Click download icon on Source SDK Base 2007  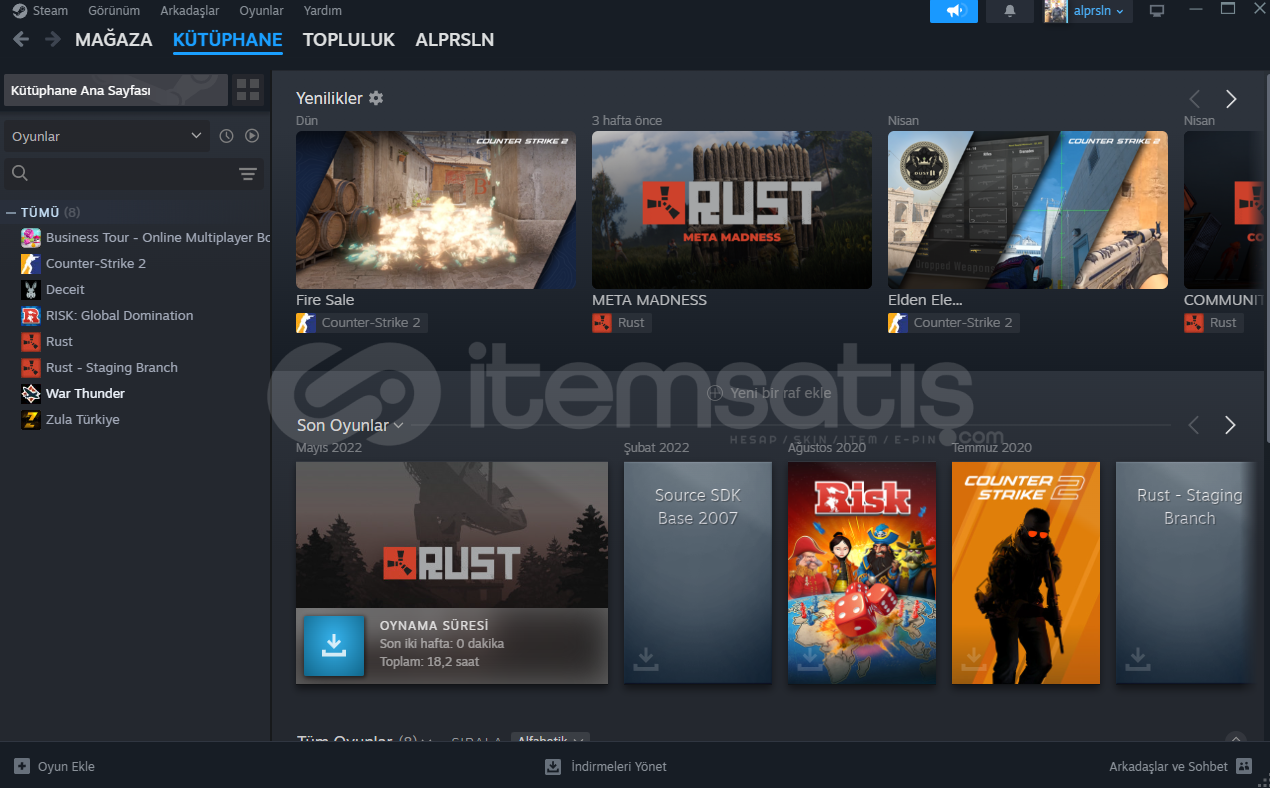(646, 659)
